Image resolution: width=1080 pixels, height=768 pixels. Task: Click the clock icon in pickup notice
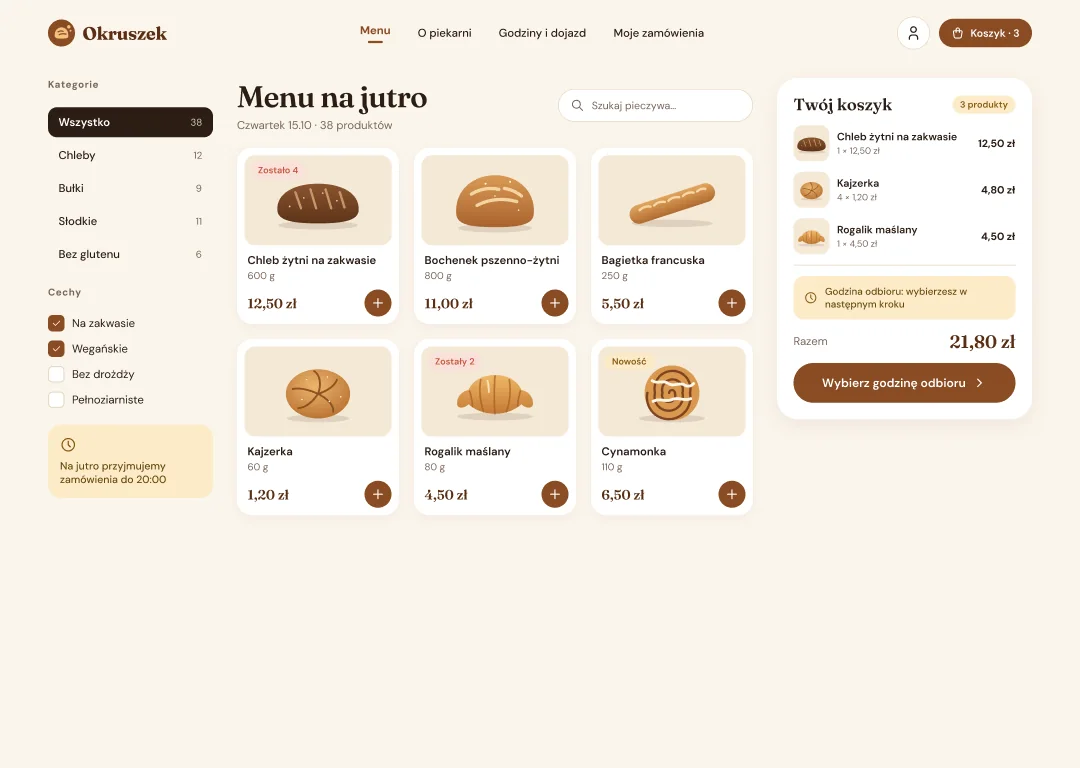point(811,298)
